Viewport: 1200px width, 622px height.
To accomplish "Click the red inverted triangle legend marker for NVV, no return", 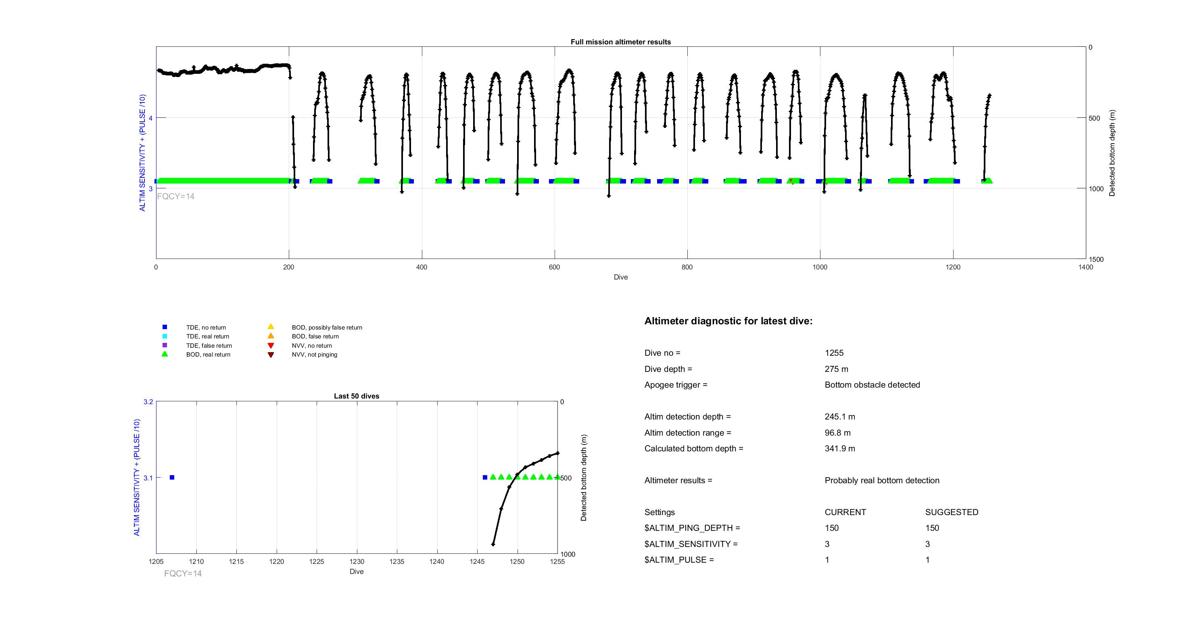I will coord(270,345).
